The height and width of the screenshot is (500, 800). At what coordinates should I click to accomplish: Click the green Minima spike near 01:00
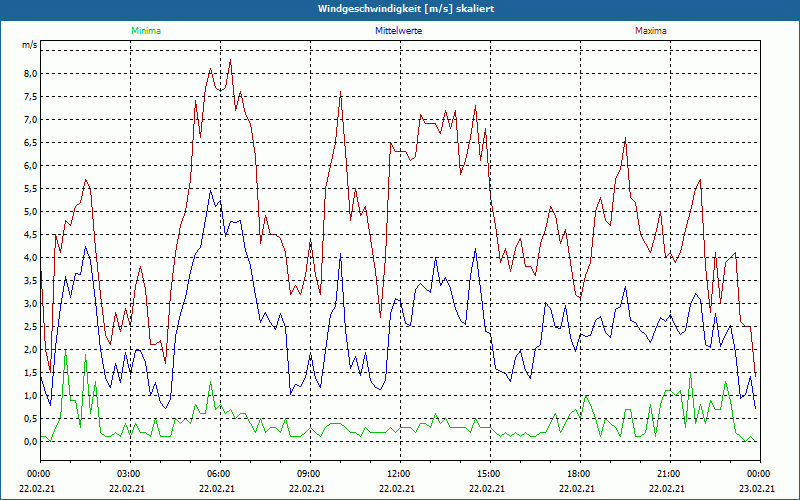click(65, 351)
